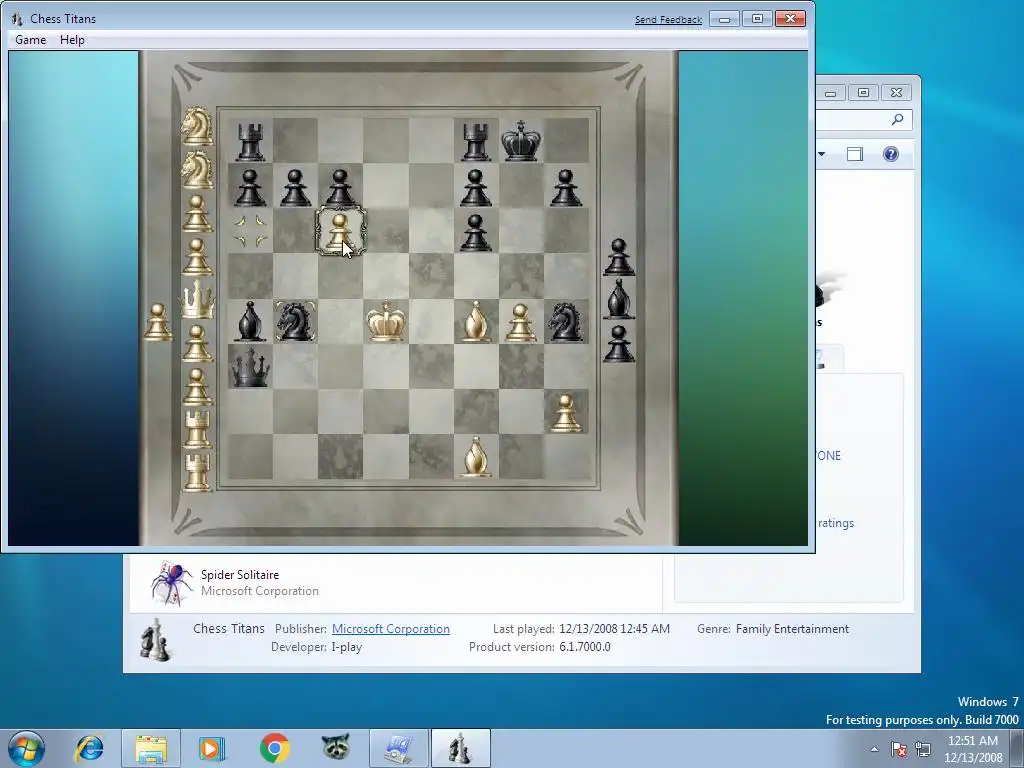Select the gold pawn next to the right-side black knight
The height and width of the screenshot is (768, 1024).
tap(520, 323)
